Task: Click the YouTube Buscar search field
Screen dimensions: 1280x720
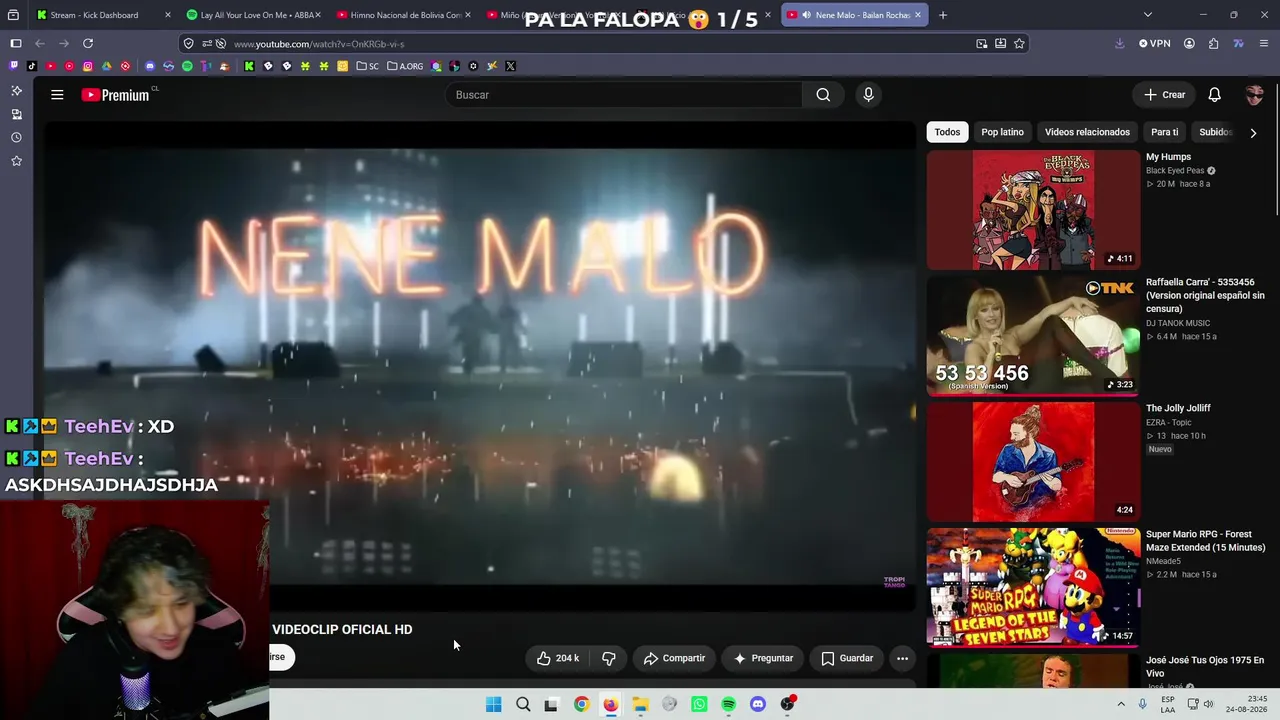Action: pos(624,95)
